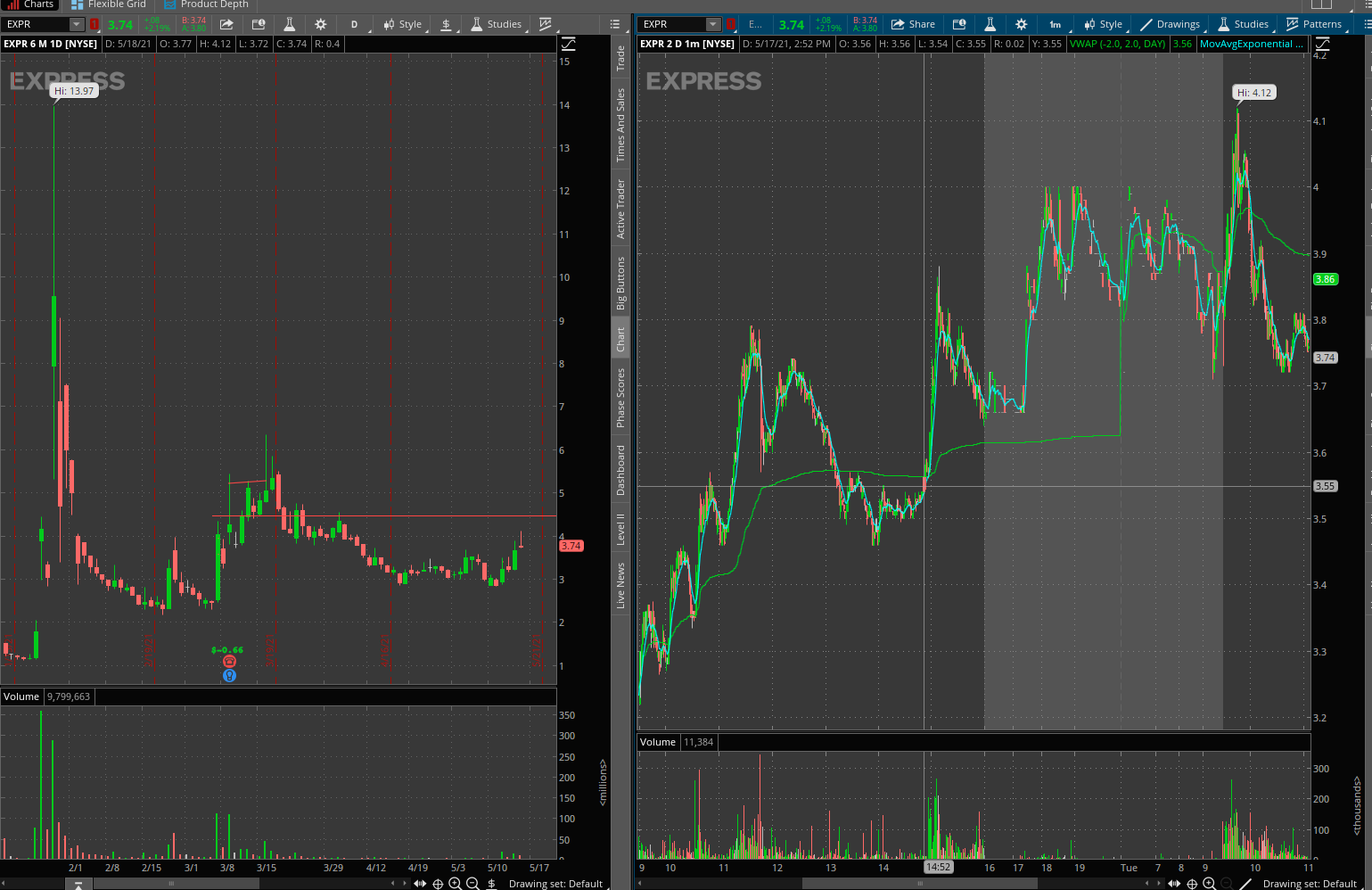Image resolution: width=1372 pixels, height=890 pixels.
Task: Click the red clipboard link icon in left chart
Action: point(94,24)
